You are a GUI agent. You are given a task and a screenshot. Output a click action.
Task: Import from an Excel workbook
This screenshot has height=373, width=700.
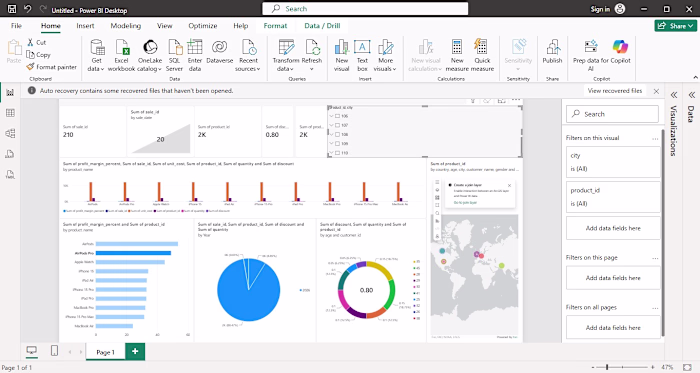click(121, 55)
